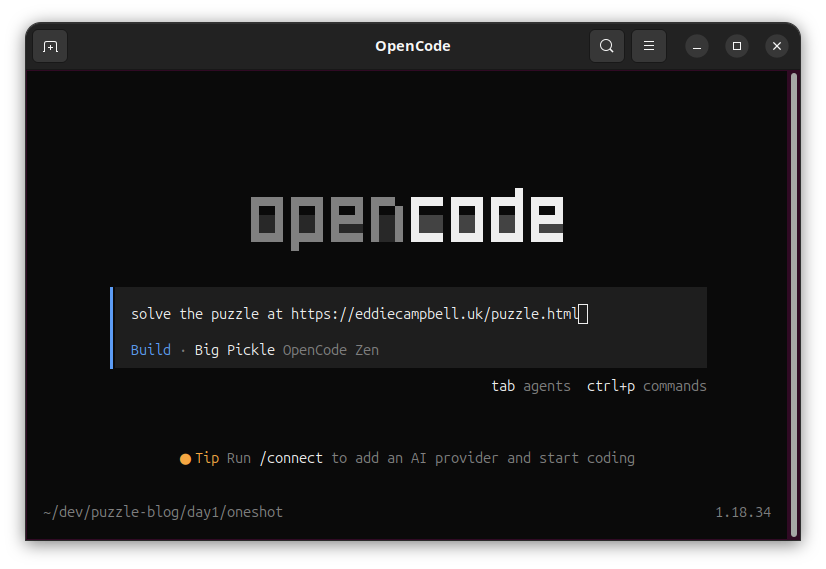826x569 pixels.
Task: Click the /connect command in the tip
Action: [x=291, y=458]
